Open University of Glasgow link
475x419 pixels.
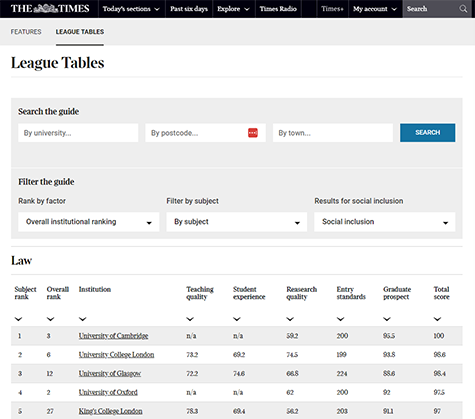[x=110, y=374]
